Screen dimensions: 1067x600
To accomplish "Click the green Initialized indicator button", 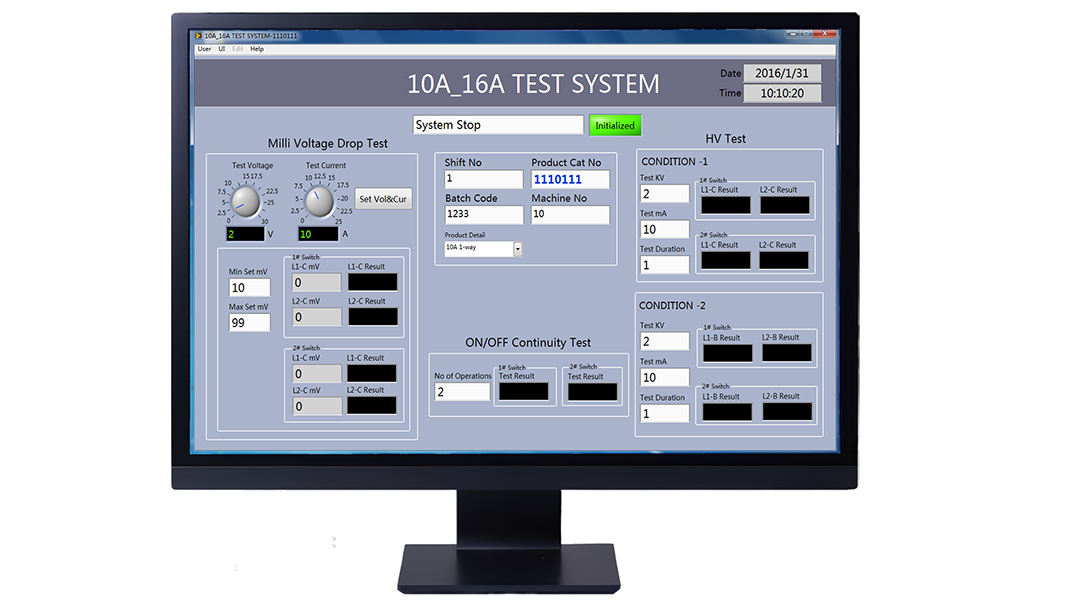I will pos(614,126).
